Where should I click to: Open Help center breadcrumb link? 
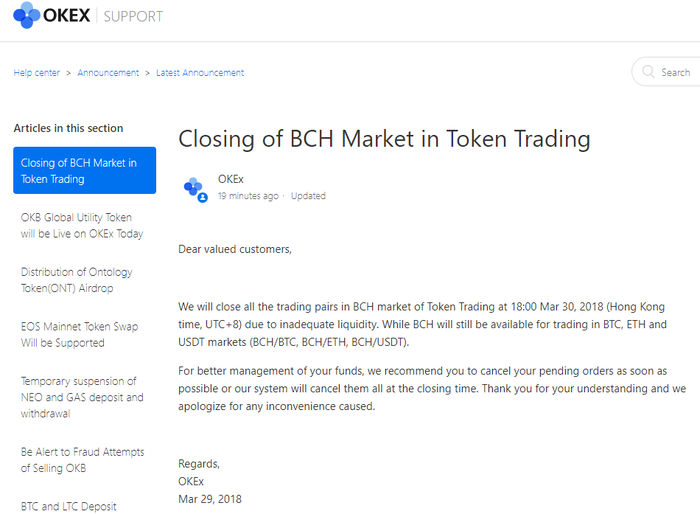37,73
